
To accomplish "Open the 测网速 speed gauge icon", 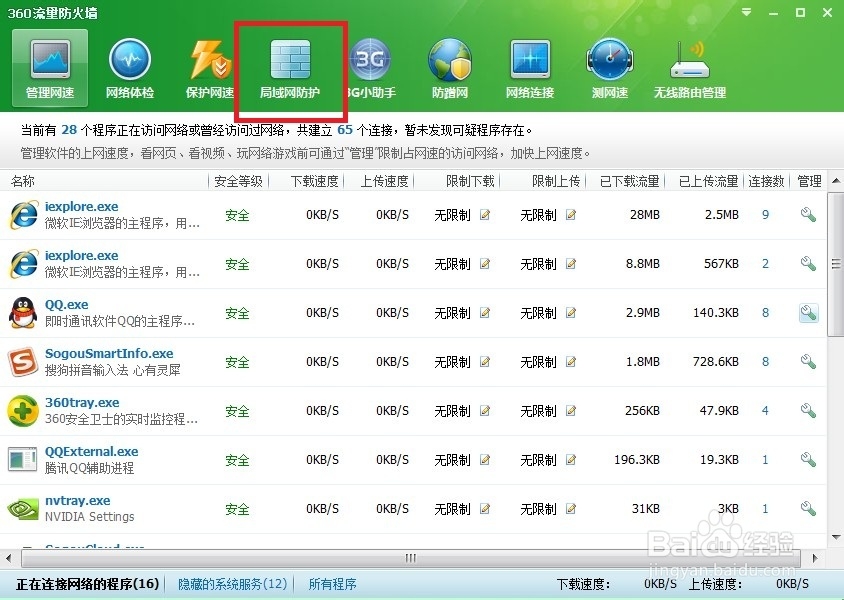I will 610,69.
